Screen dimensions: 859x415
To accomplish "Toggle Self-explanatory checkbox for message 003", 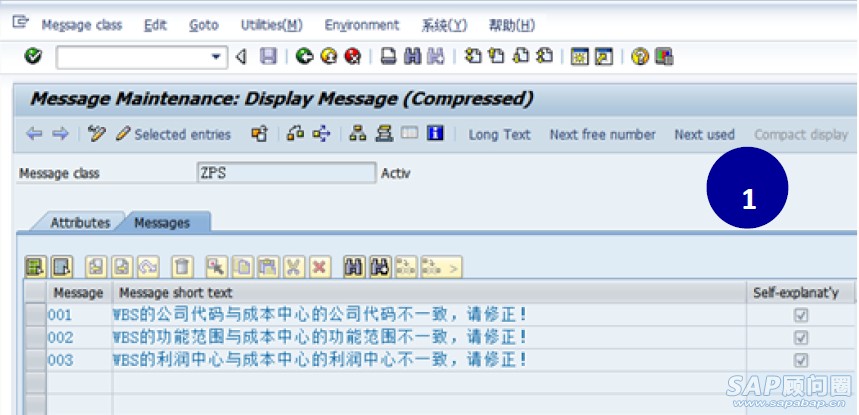I will pyautogui.click(x=800, y=360).
